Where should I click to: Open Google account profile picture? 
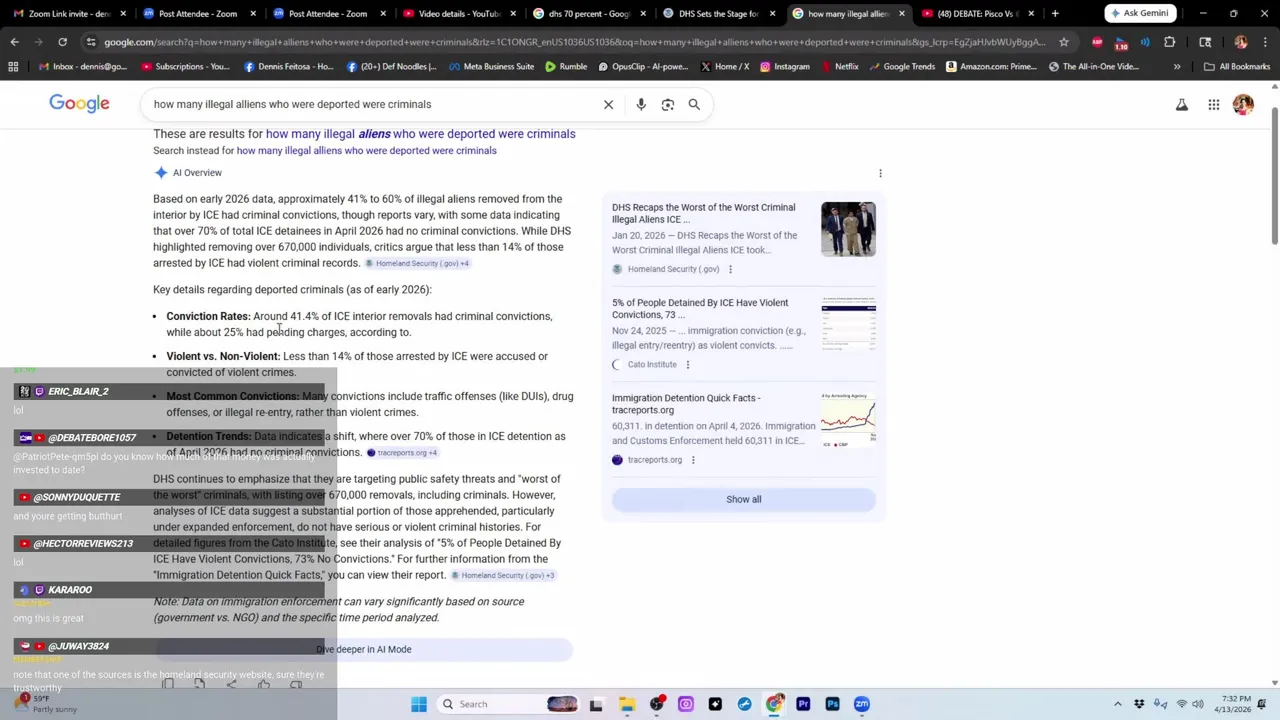click(1243, 104)
